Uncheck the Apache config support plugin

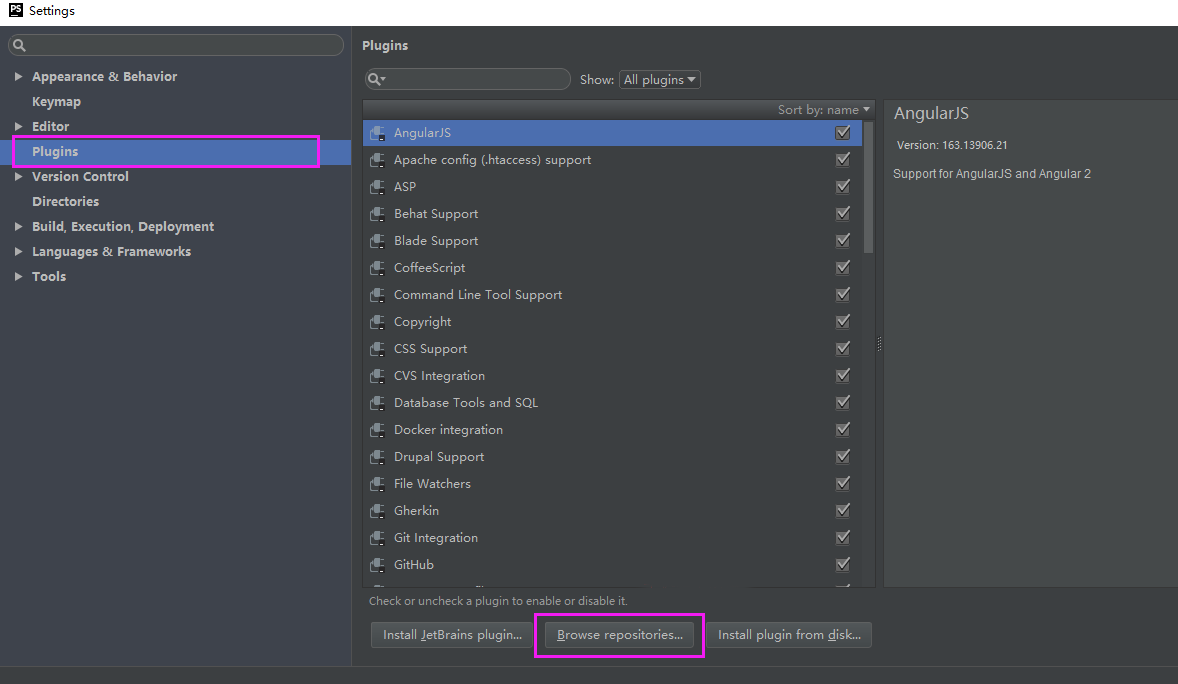[843, 159]
